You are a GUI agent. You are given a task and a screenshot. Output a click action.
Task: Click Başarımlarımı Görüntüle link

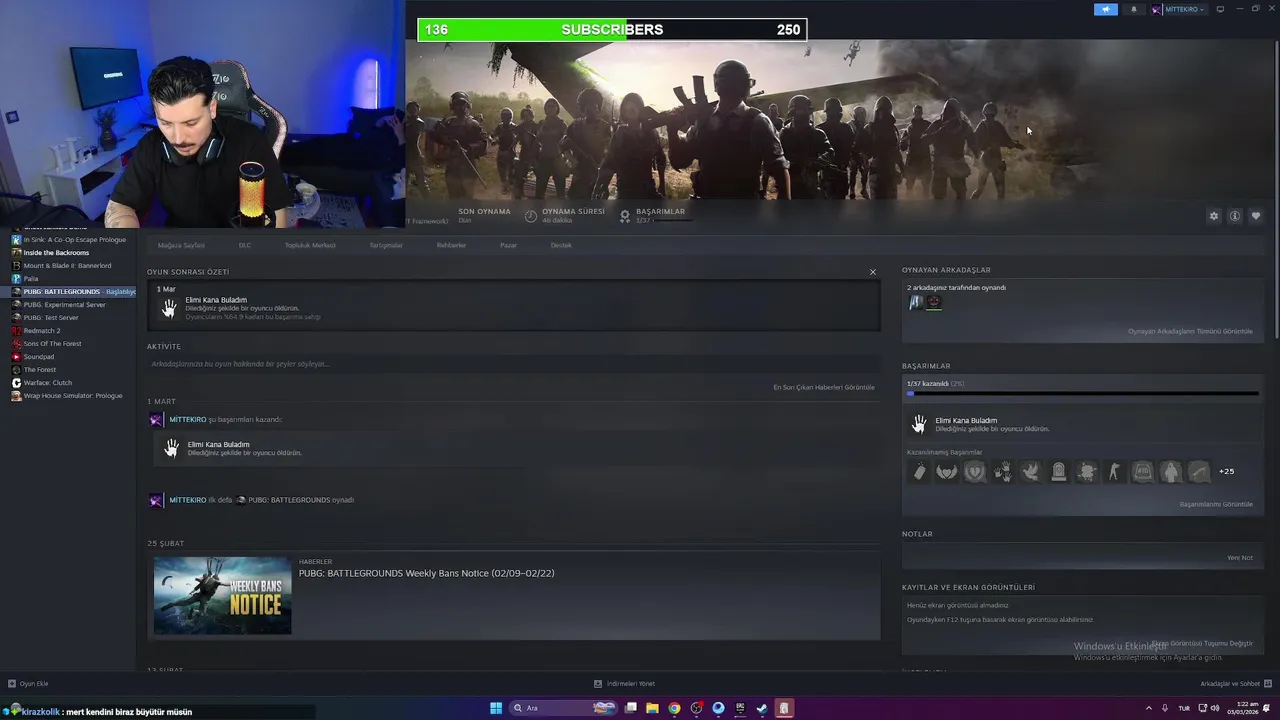(x=1216, y=505)
